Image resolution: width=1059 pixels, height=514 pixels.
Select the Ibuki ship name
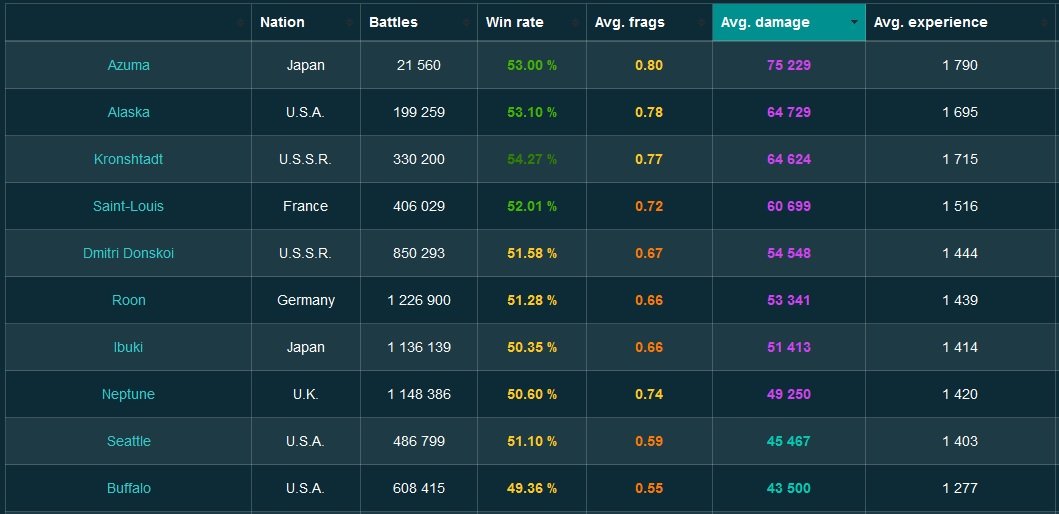[128, 347]
